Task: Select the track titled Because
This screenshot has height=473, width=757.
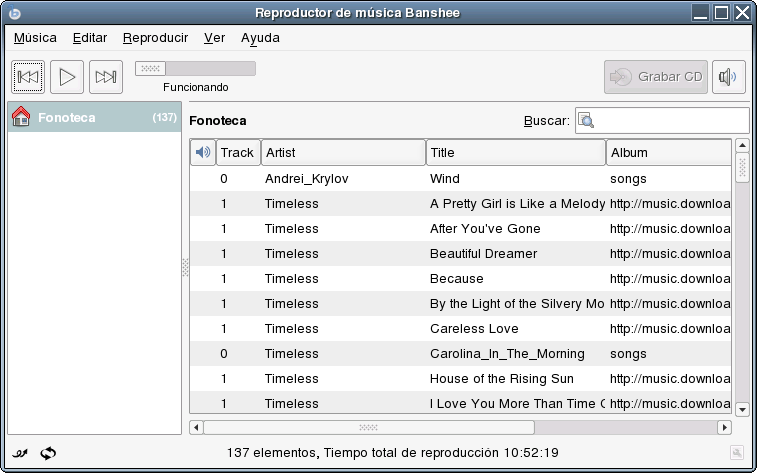Action: pyautogui.click(x=456, y=279)
